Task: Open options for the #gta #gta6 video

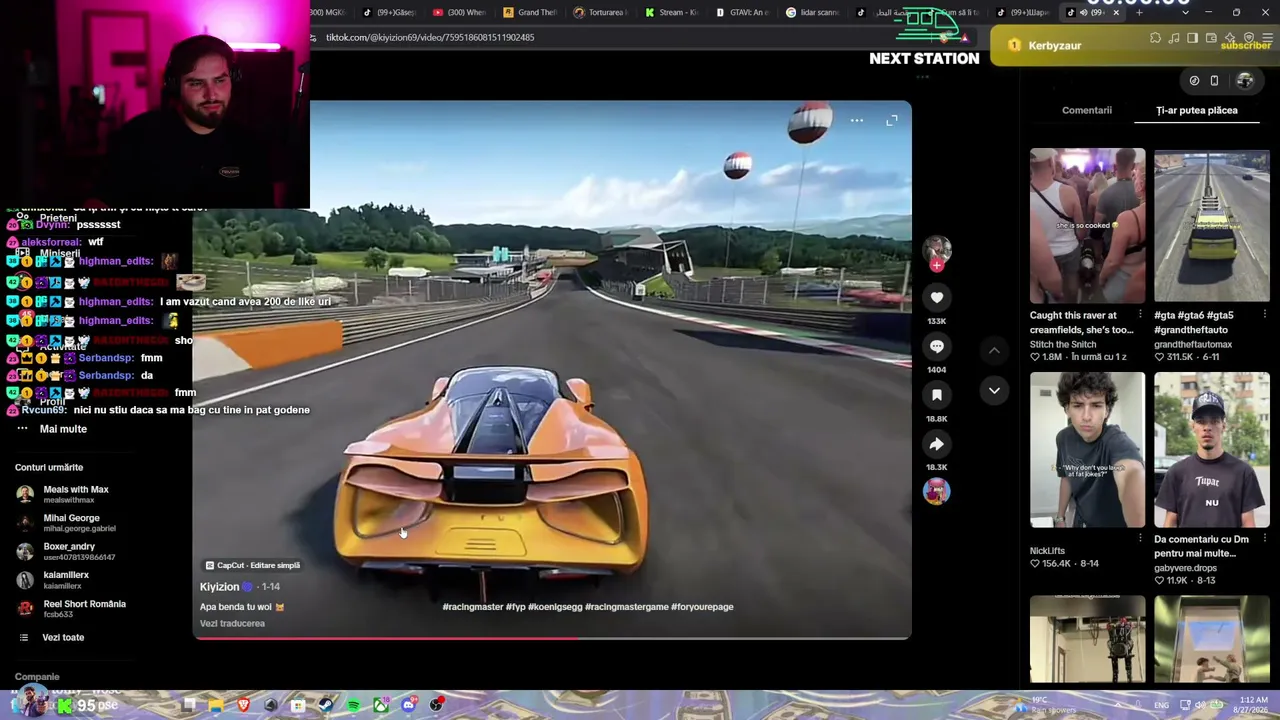Action: point(1264,315)
